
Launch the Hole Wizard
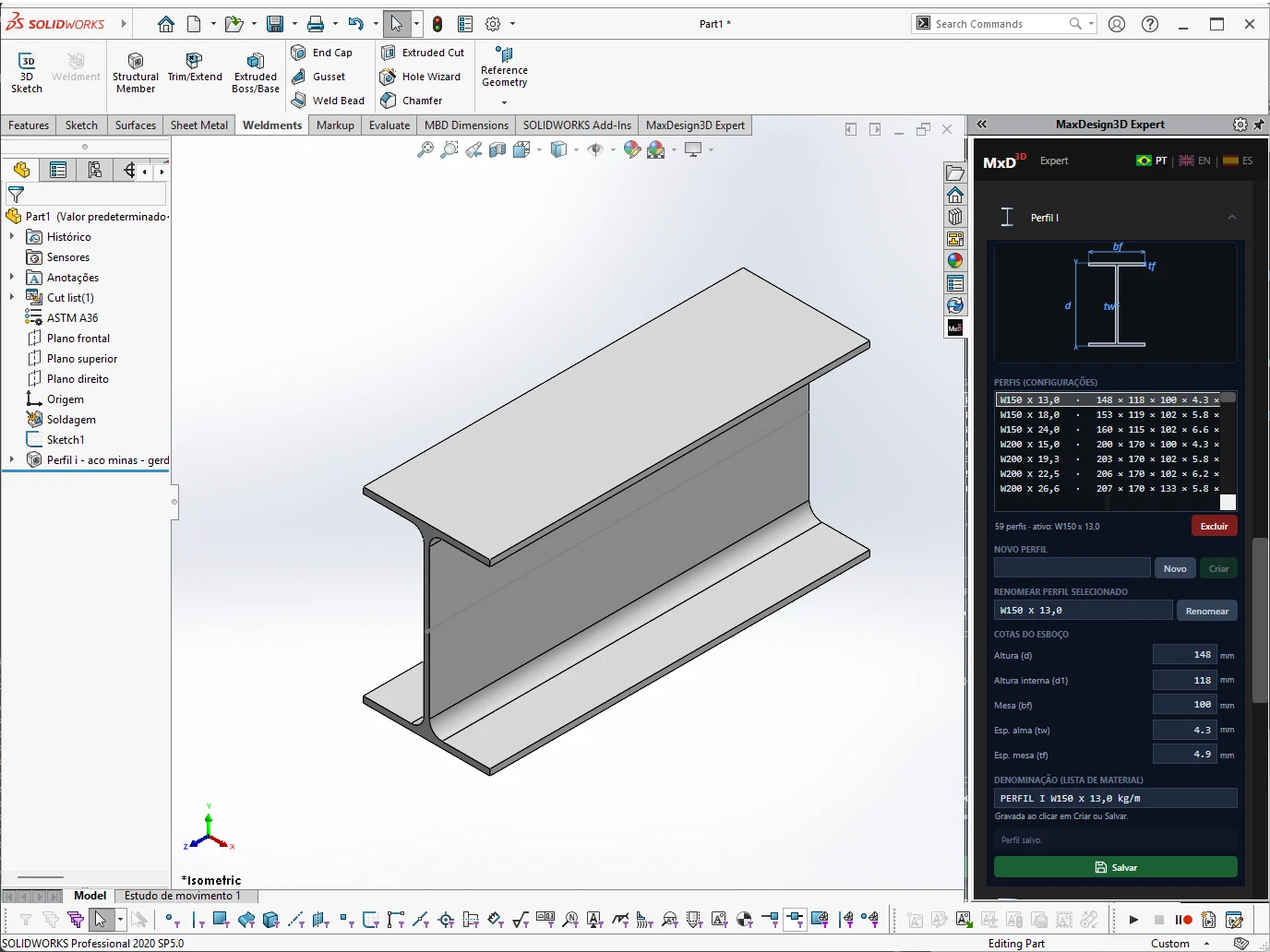click(421, 77)
